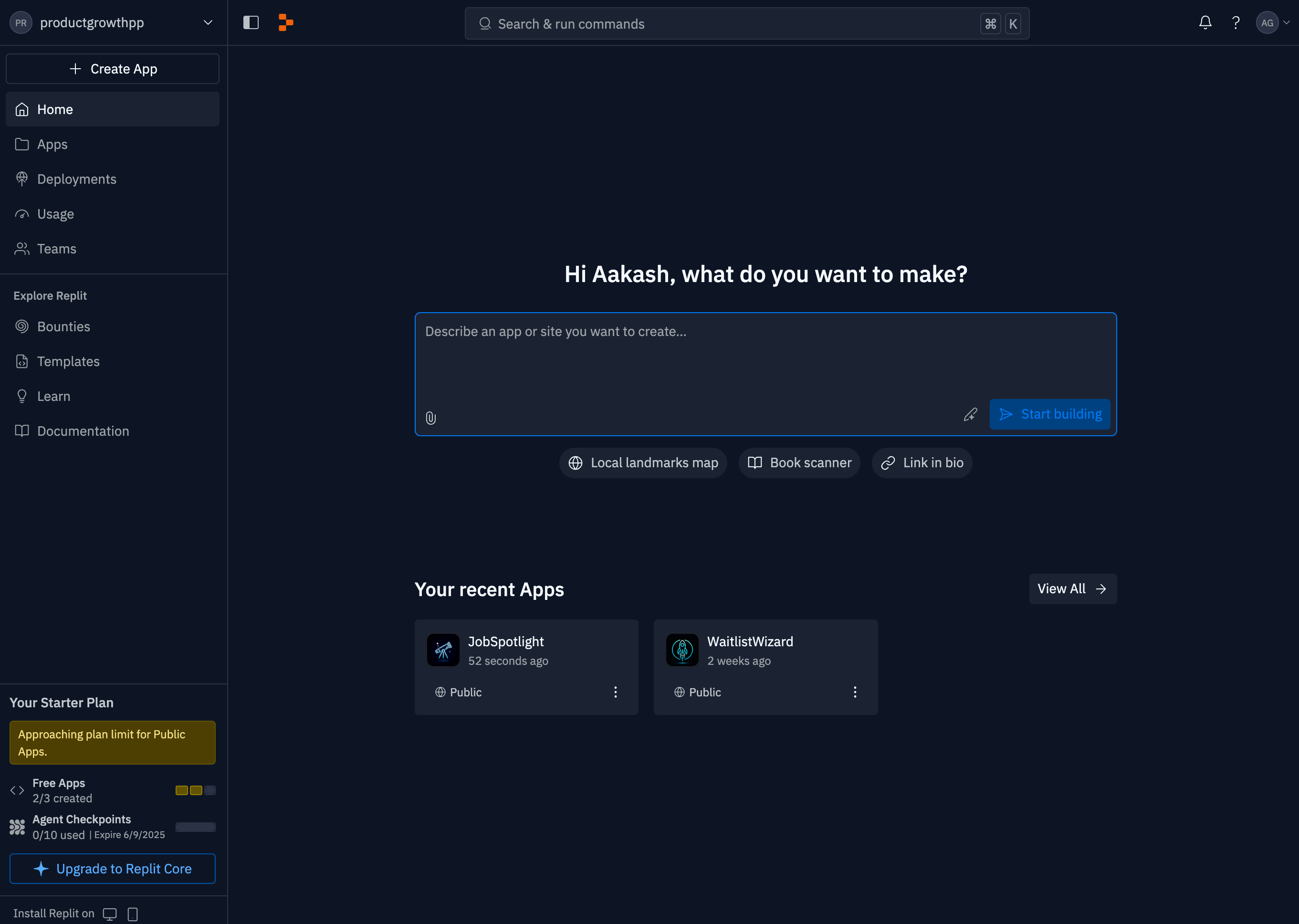Screen dimensions: 1299x924
Task: Click the Install Replit mobile icon
Action: coord(133,914)
